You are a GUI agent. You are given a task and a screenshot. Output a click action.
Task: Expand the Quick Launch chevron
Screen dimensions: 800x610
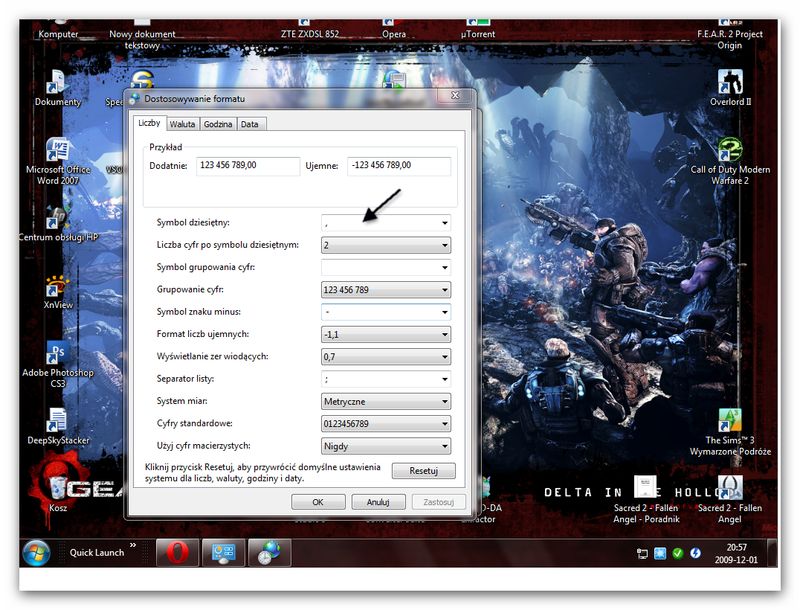pyautogui.click(x=133, y=545)
